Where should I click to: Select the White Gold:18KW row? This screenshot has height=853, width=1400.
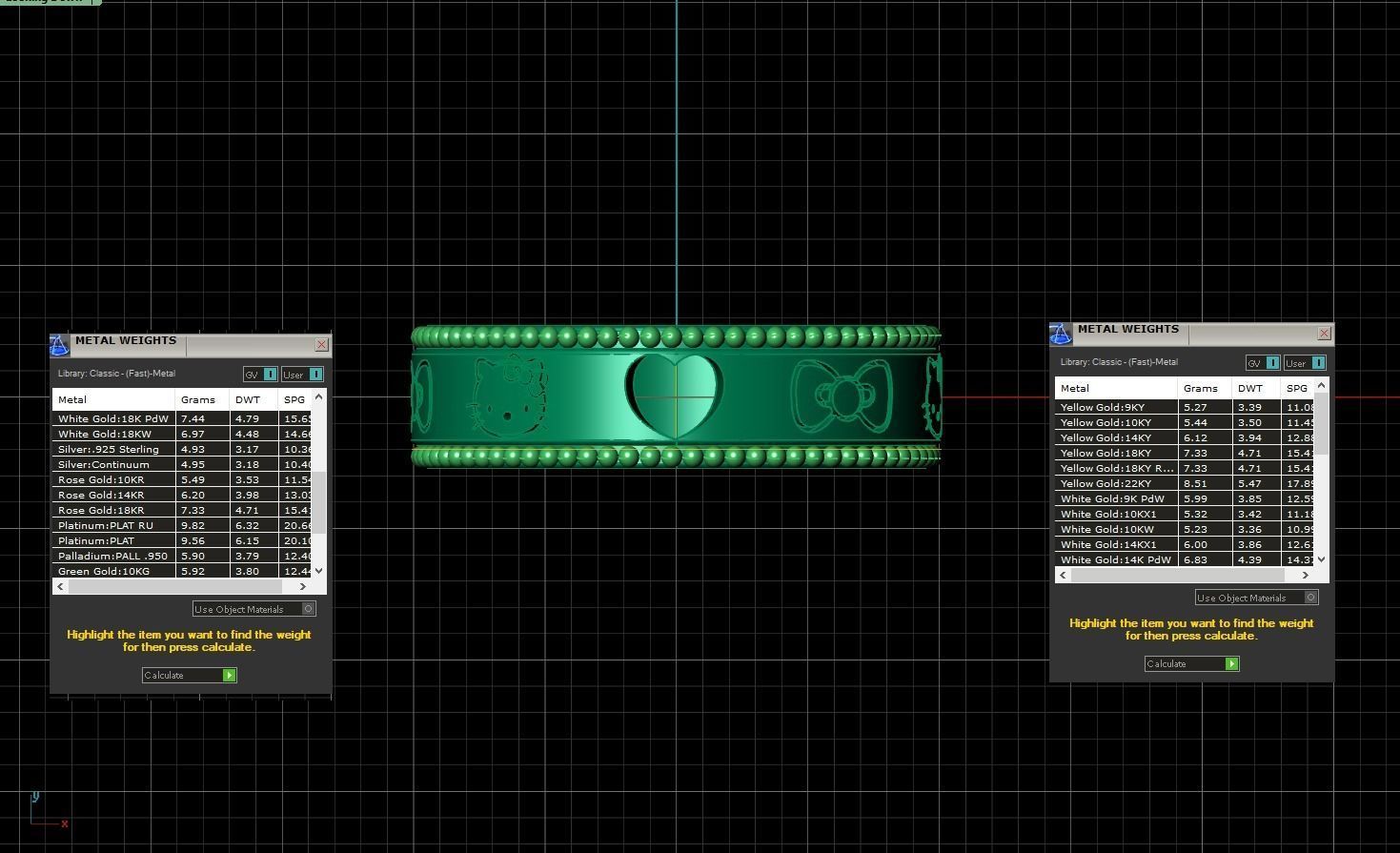coord(182,434)
